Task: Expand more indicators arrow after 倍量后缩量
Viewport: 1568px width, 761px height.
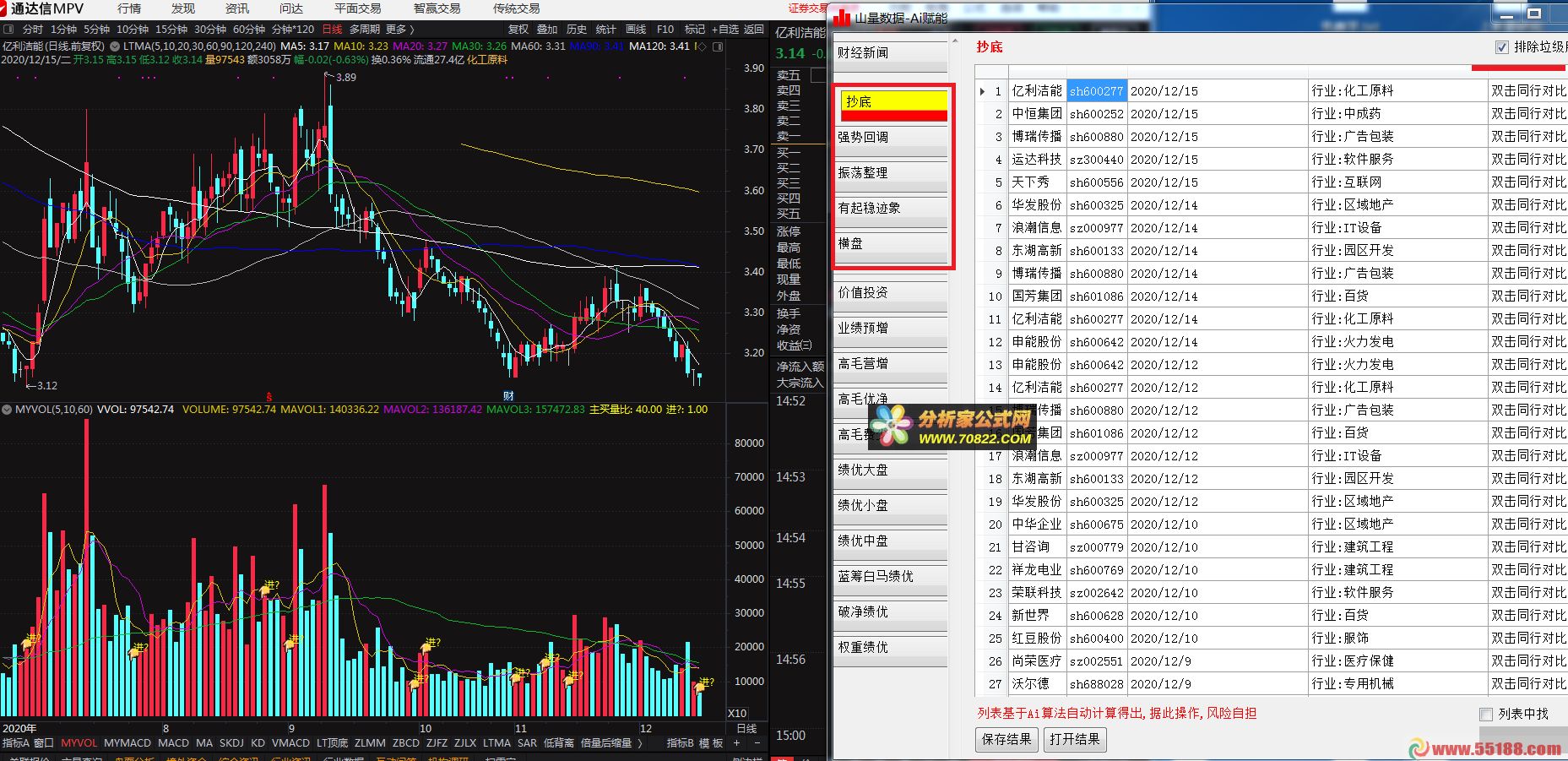Action: pos(639,743)
